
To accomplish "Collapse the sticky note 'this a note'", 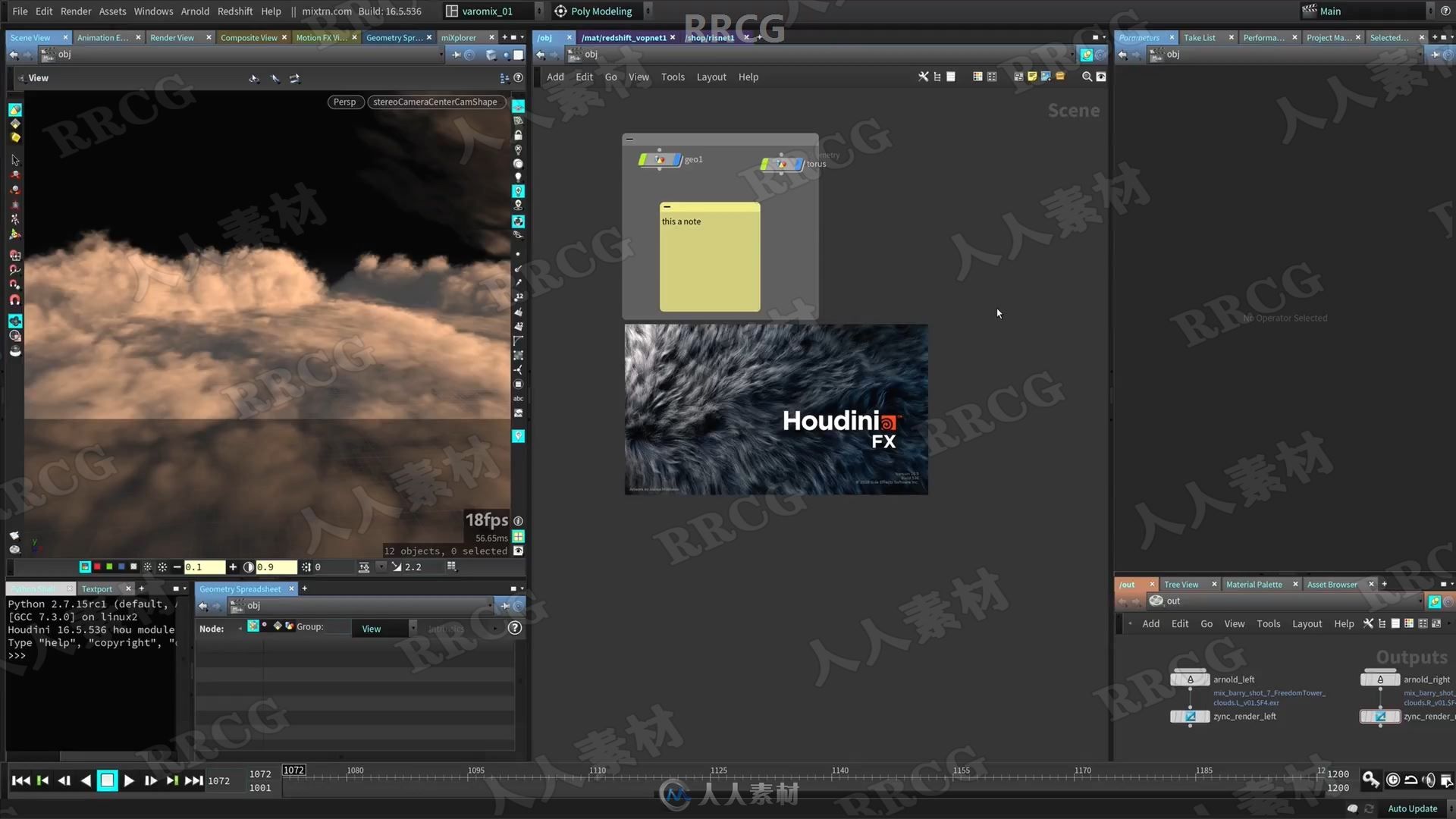I will point(667,206).
